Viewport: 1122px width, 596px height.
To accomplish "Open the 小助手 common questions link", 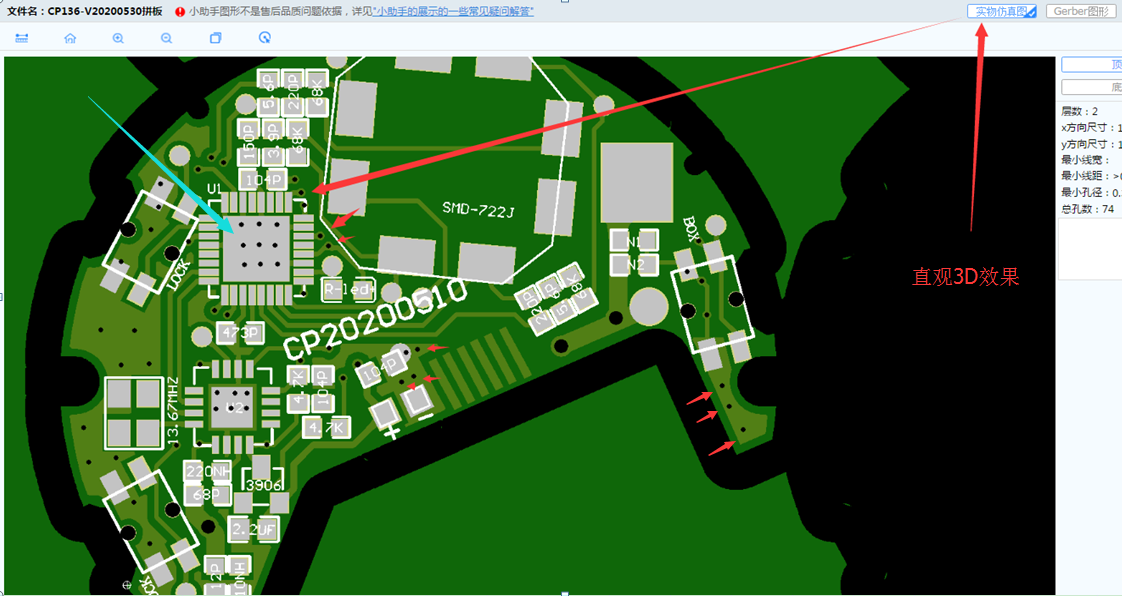I will (x=452, y=11).
